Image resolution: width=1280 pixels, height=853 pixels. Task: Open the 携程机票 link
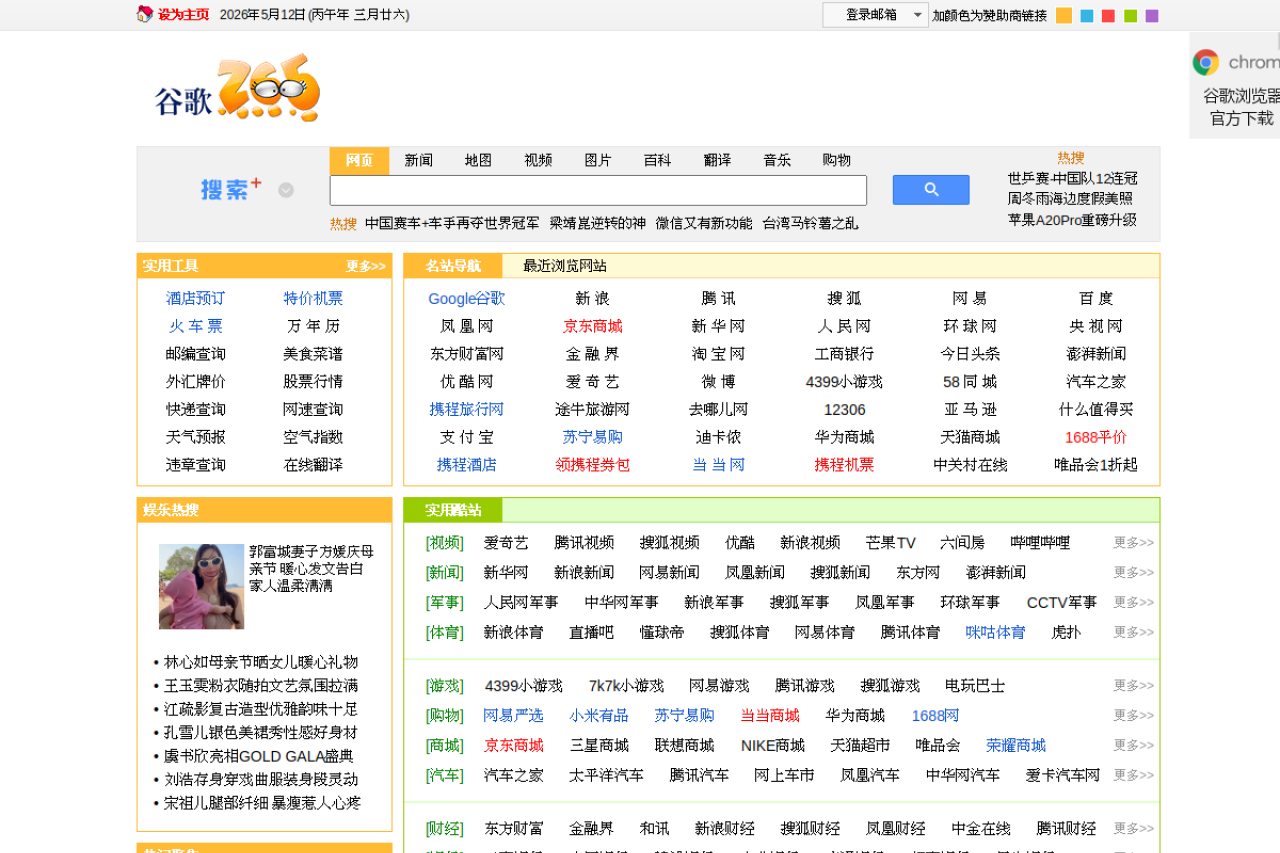[844, 465]
